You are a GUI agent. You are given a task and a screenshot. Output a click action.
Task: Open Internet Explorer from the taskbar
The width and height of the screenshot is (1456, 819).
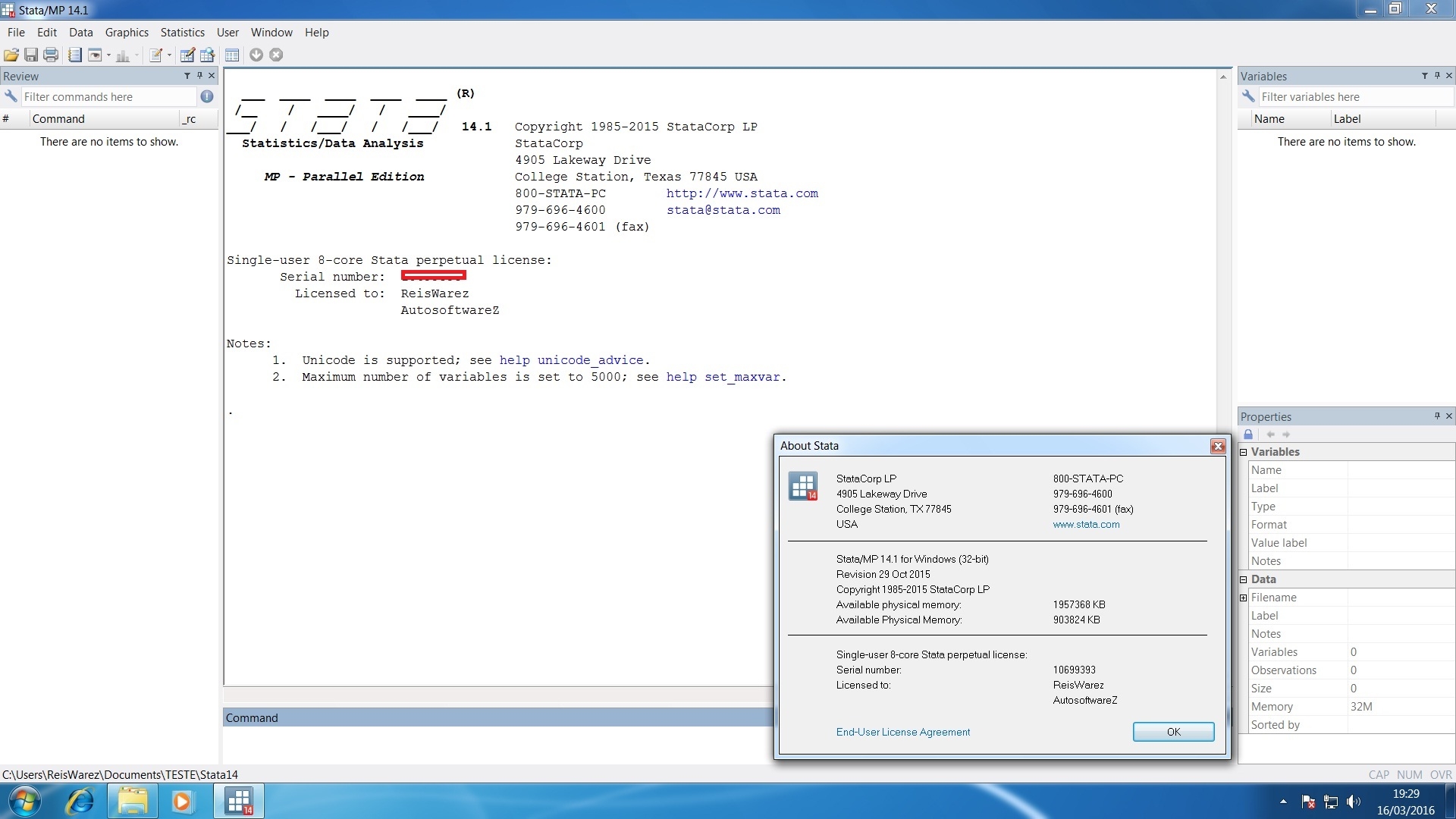[80, 802]
